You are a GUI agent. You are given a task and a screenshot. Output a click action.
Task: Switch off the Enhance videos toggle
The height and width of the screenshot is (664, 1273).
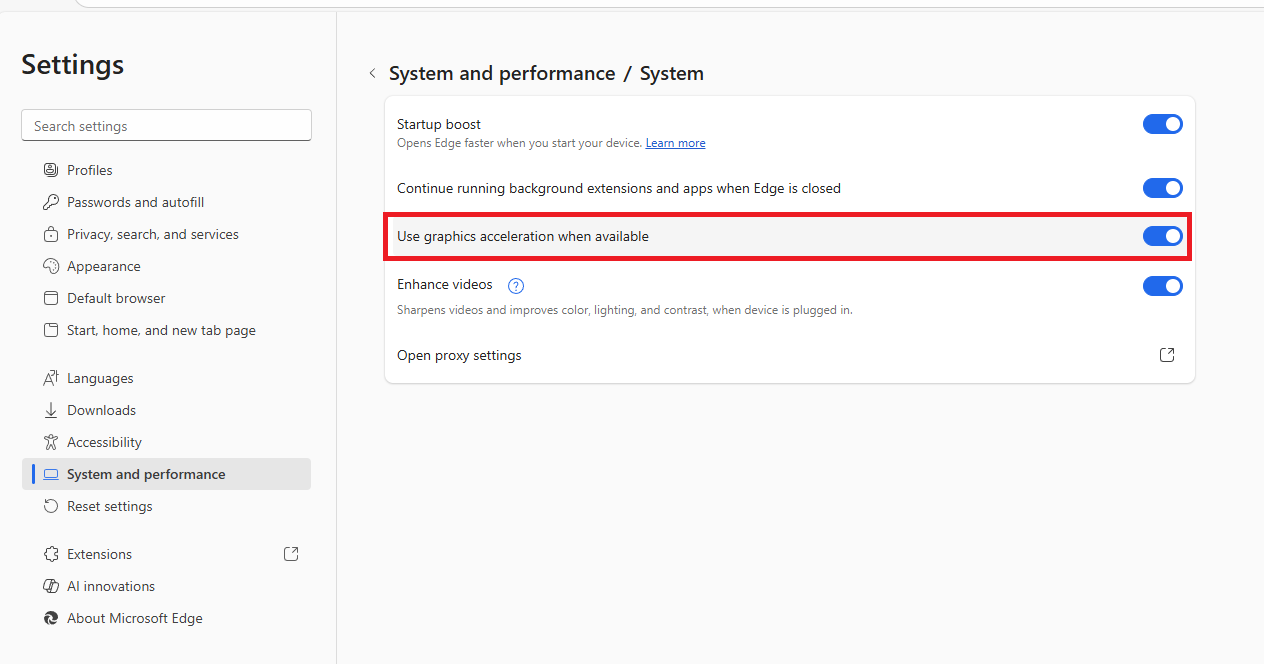pos(1162,286)
